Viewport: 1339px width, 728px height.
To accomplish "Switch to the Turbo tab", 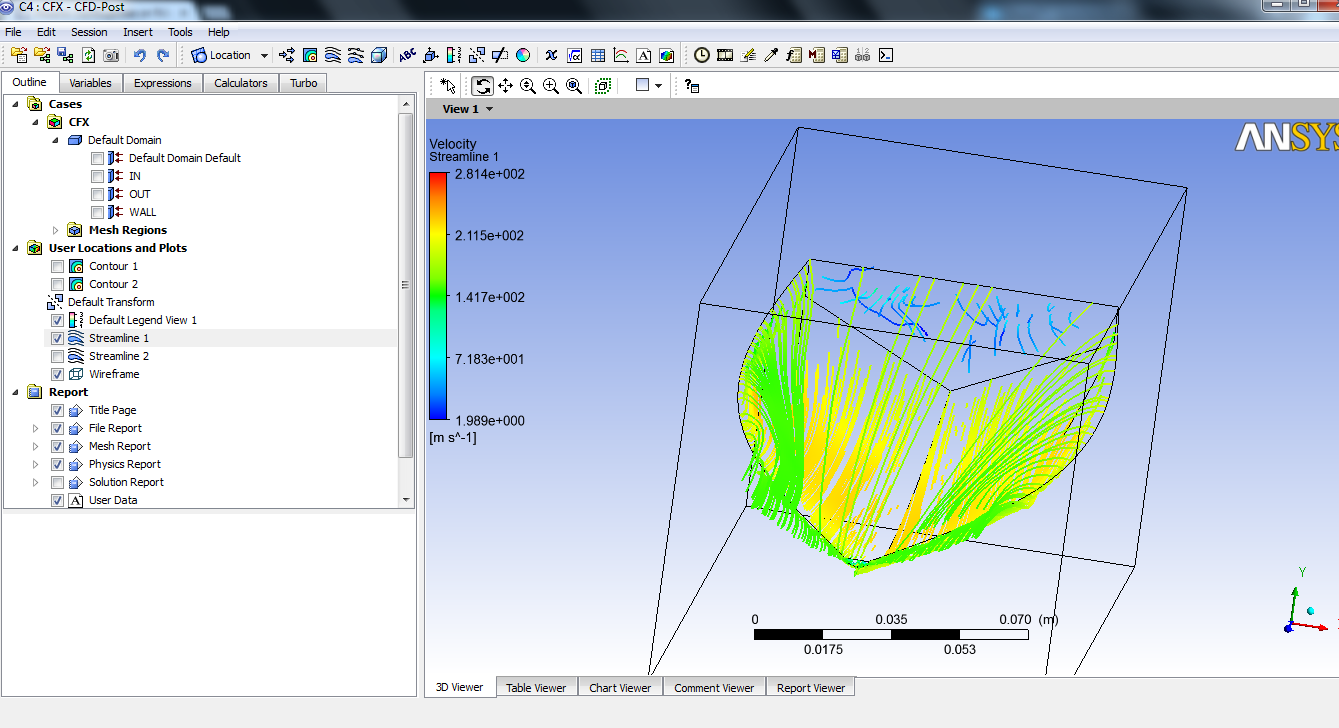I will coord(304,83).
